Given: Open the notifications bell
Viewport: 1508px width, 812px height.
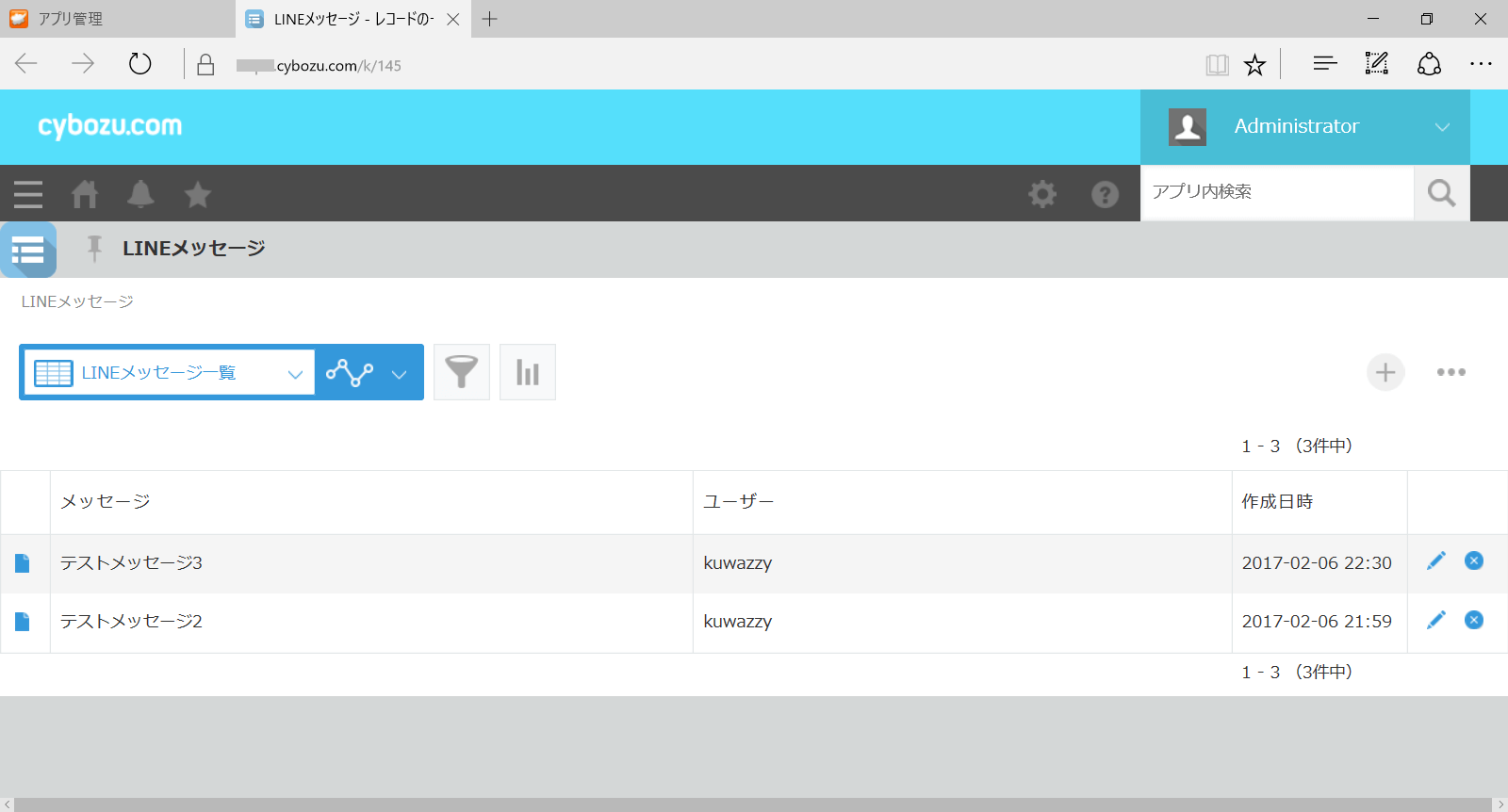Looking at the screenshot, I should [x=140, y=194].
